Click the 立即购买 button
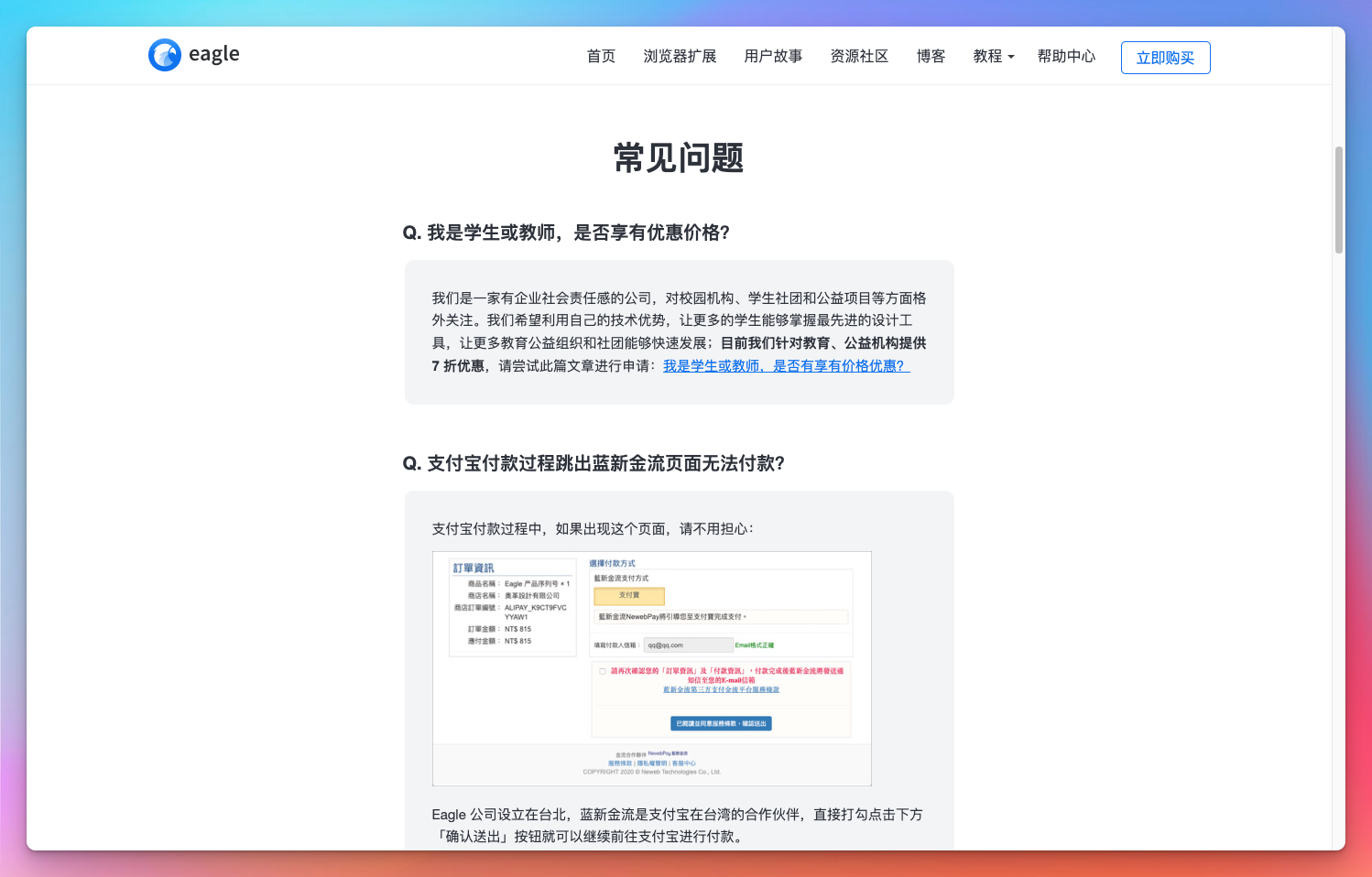The height and width of the screenshot is (877, 1372). (1165, 58)
